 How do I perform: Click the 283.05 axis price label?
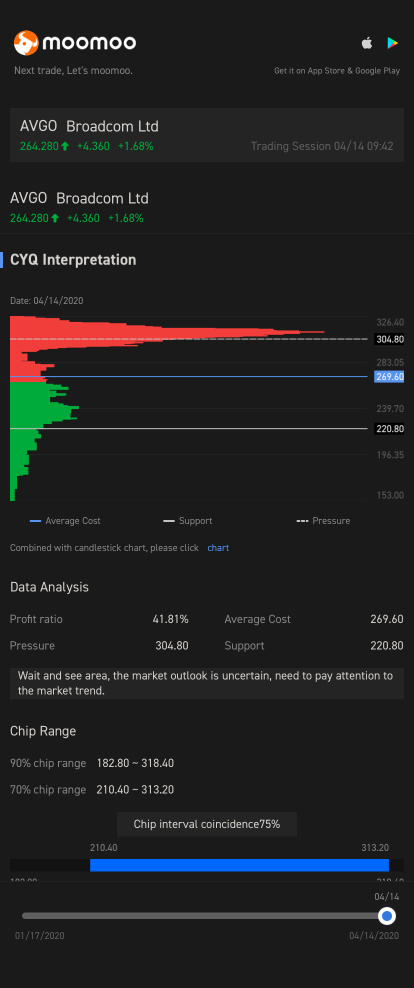click(x=390, y=362)
